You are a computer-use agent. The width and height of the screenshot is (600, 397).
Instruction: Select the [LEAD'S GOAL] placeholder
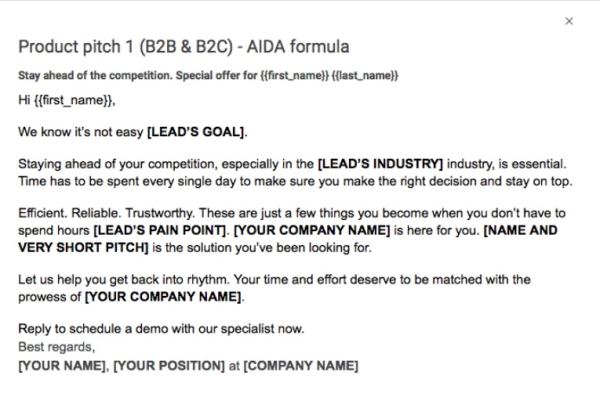196,132
